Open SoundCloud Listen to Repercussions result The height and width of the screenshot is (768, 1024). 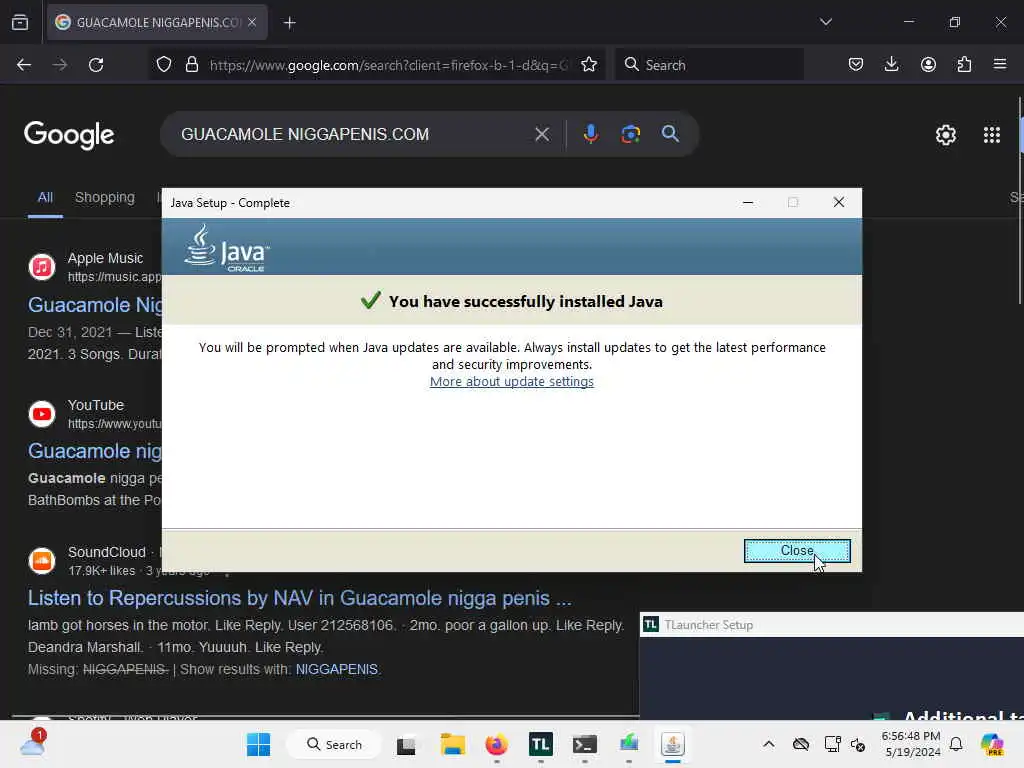tap(299, 598)
